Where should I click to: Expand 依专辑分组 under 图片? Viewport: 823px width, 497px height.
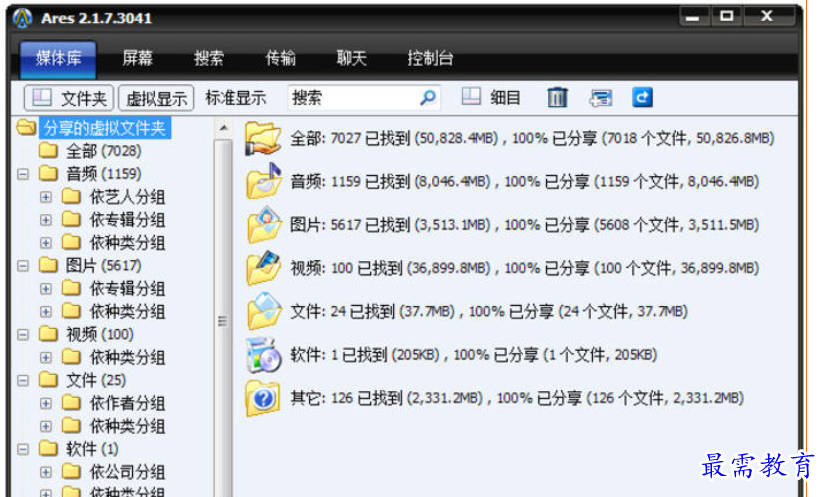coord(46,289)
